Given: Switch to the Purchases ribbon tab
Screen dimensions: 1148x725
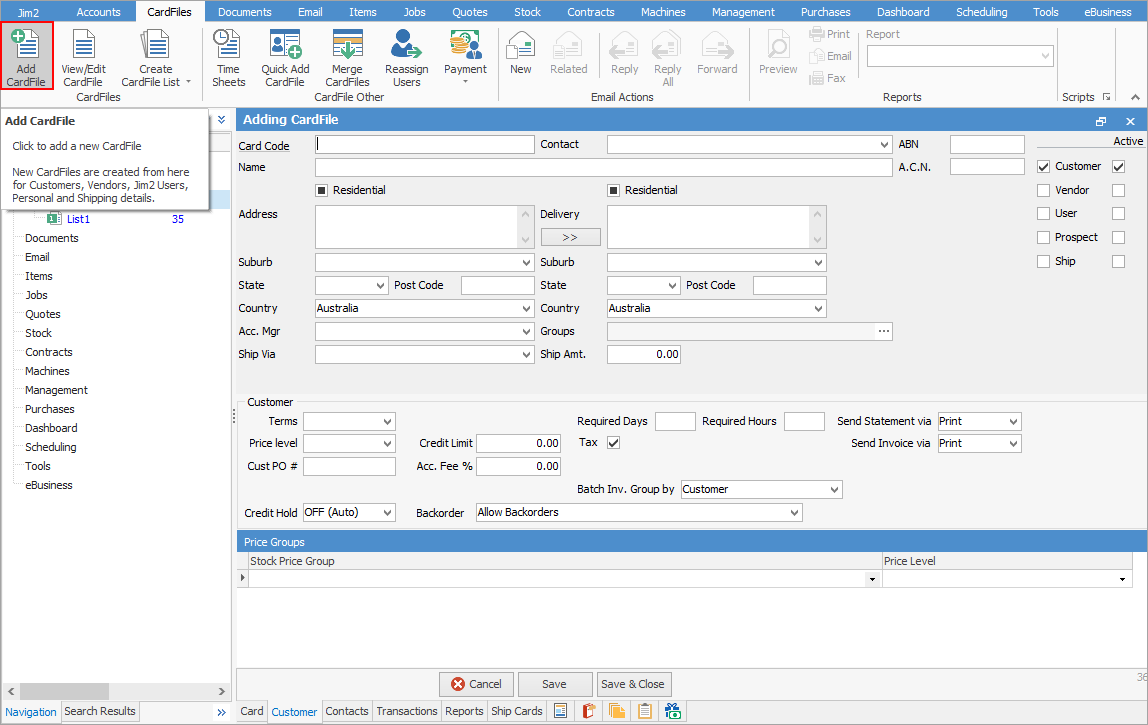Looking at the screenshot, I should (x=825, y=12).
